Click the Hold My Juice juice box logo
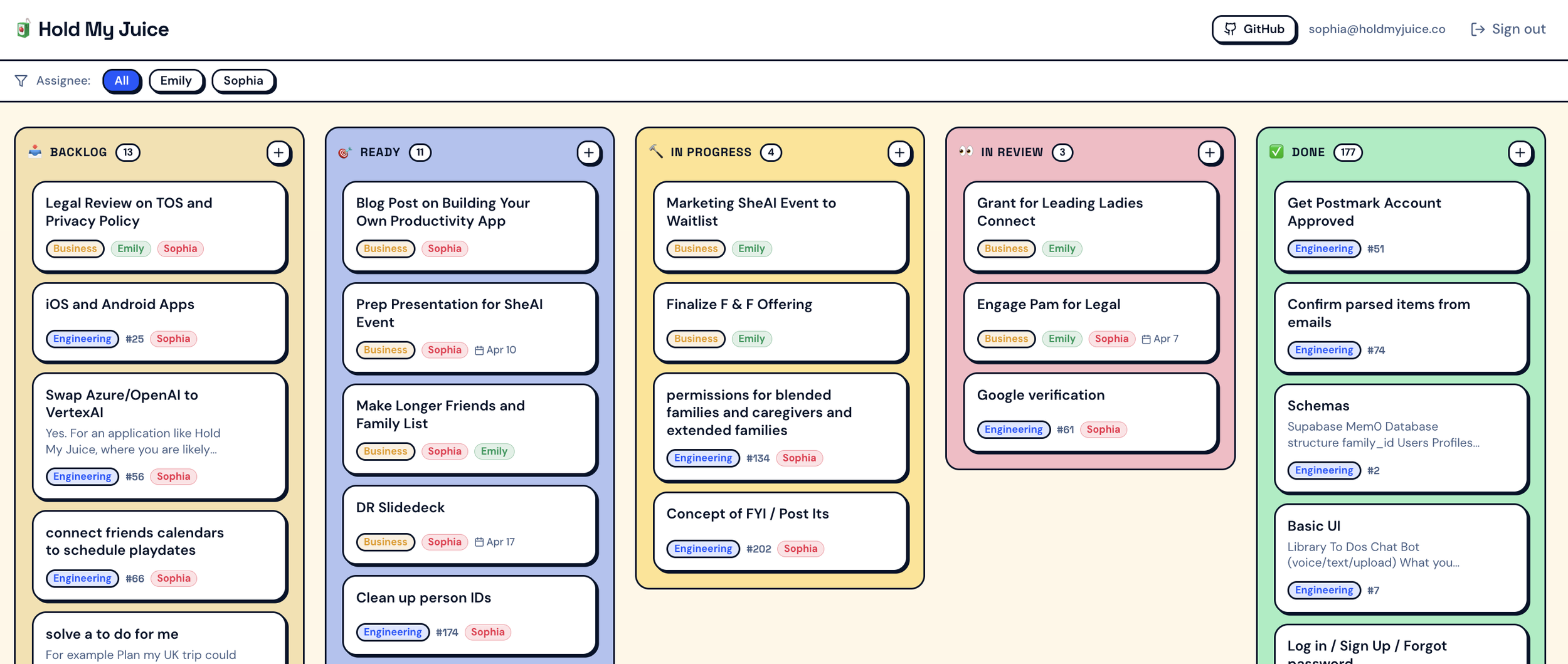Viewport: 1568px width, 664px height. tap(23, 28)
